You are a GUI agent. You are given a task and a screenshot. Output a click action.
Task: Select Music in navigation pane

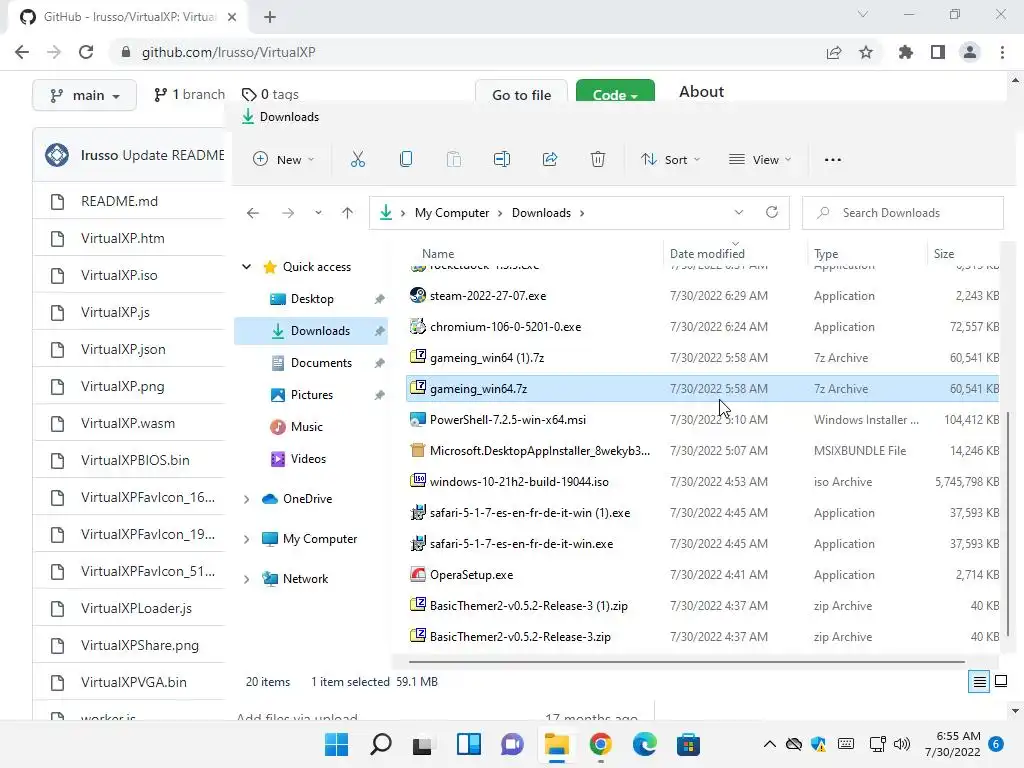click(x=306, y=426)
